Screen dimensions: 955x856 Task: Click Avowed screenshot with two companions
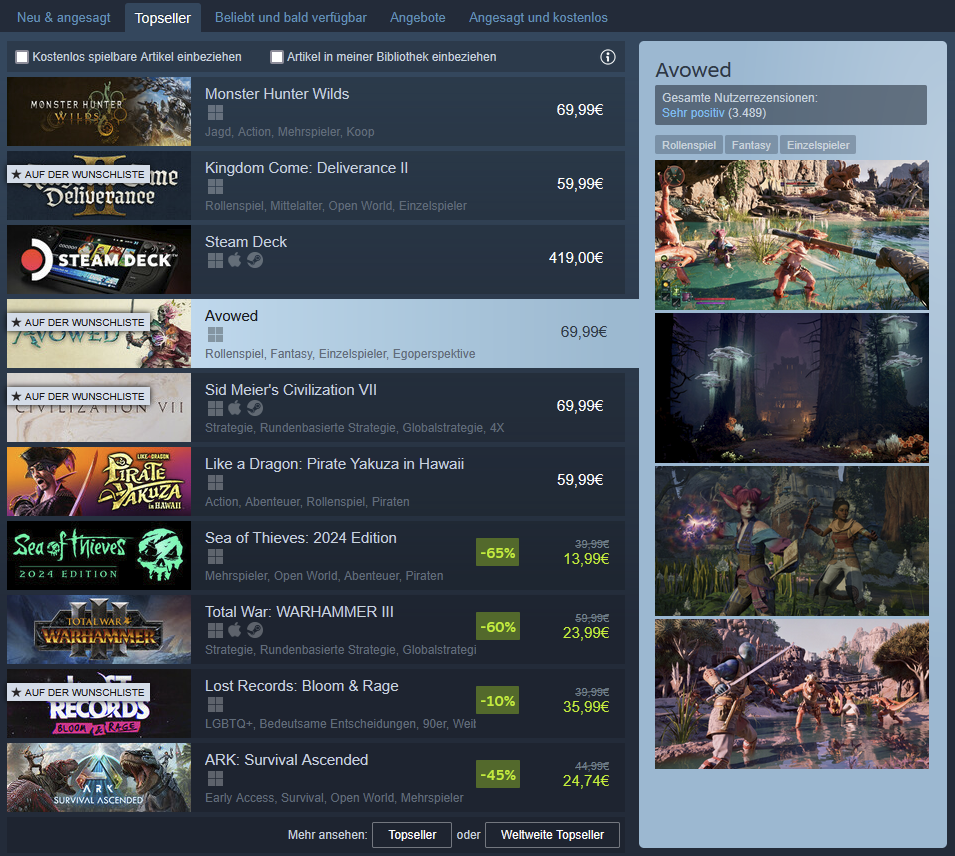(792, 541)
